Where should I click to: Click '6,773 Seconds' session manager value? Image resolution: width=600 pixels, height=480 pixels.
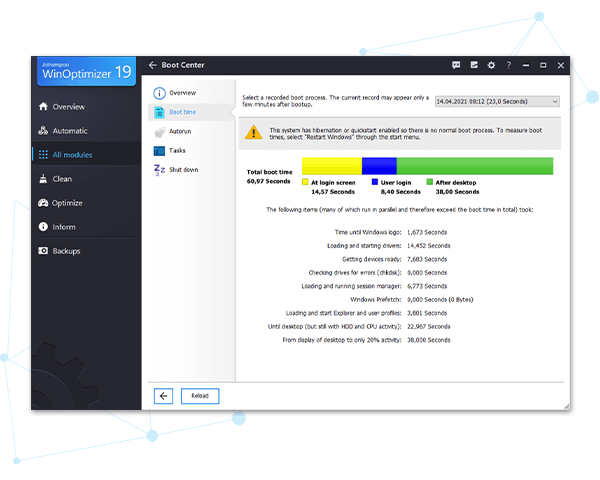pyautogui.click(x=427, y=286)
